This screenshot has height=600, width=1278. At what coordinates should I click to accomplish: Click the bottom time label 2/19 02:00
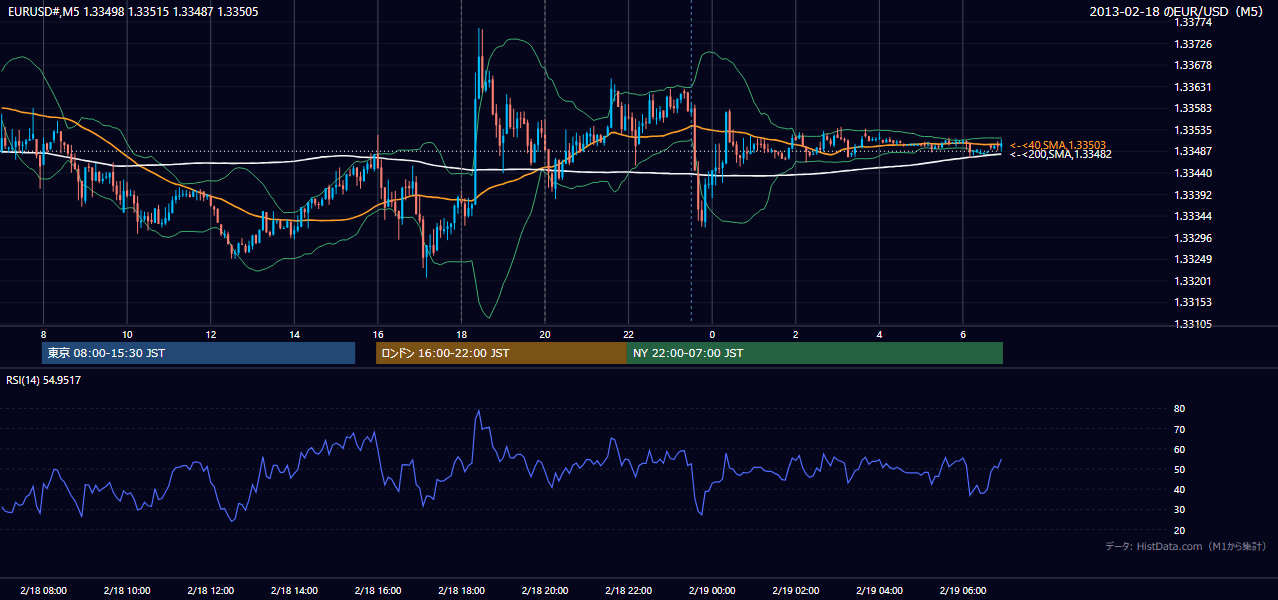coord(795,591)
